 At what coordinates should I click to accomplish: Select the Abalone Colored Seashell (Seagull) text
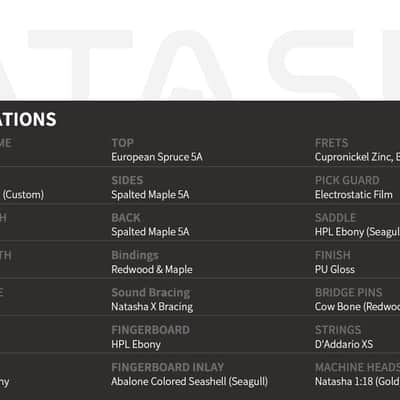pyautogui.click(x=190, y=382)
